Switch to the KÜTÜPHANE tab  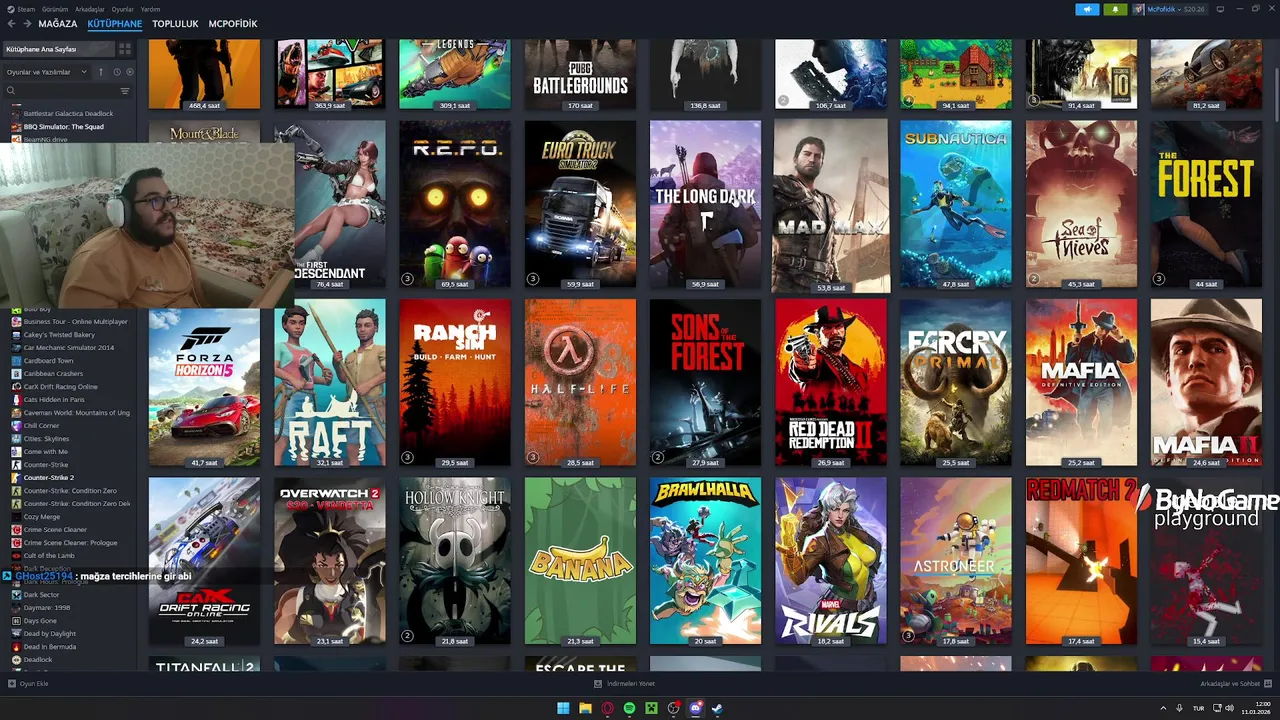pyautogui.click(x=114, y=23)
